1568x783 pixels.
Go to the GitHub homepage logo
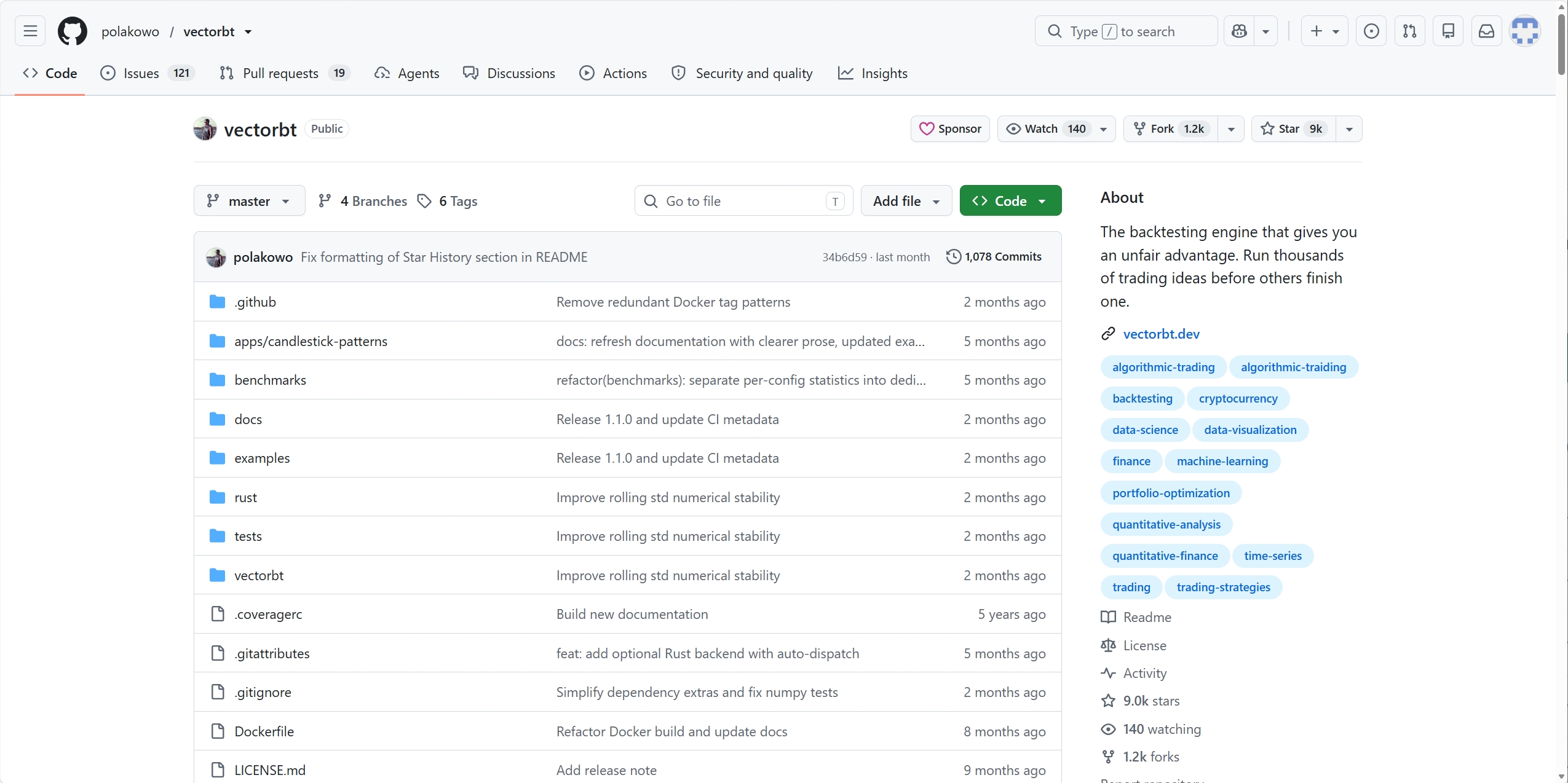[73, 31]
